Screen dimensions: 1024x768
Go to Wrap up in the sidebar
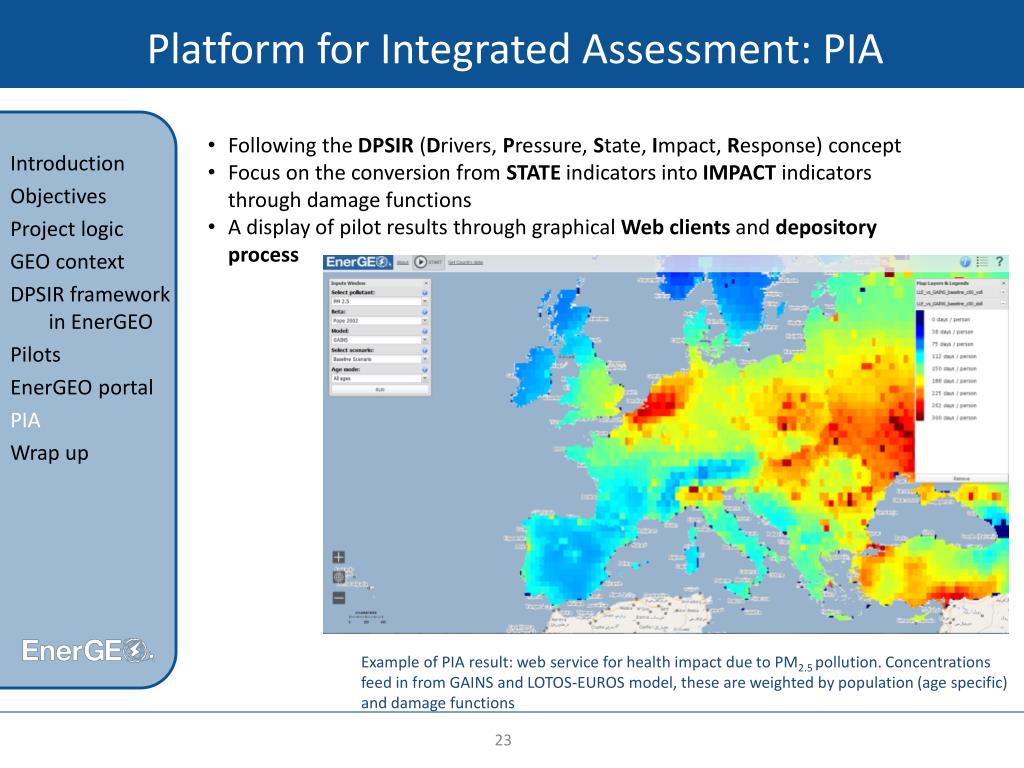point(50,453)
